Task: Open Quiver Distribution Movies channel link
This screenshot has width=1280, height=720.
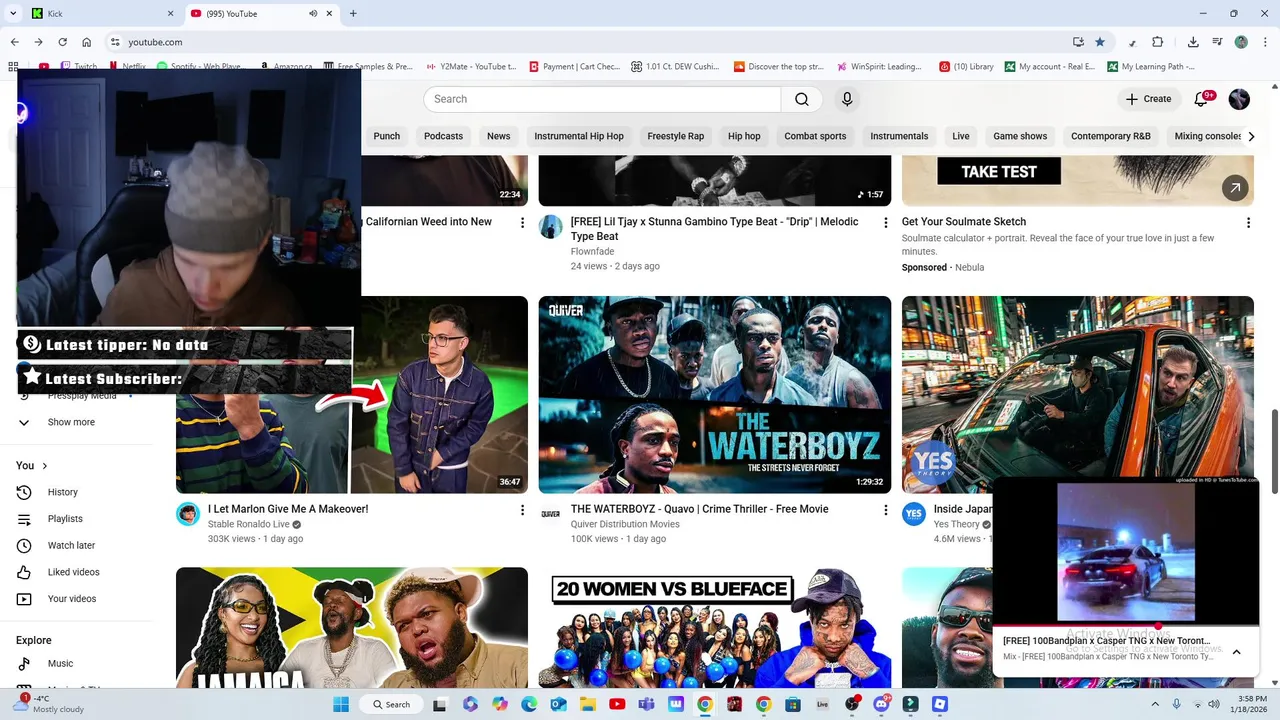Action: pos(625,524)
